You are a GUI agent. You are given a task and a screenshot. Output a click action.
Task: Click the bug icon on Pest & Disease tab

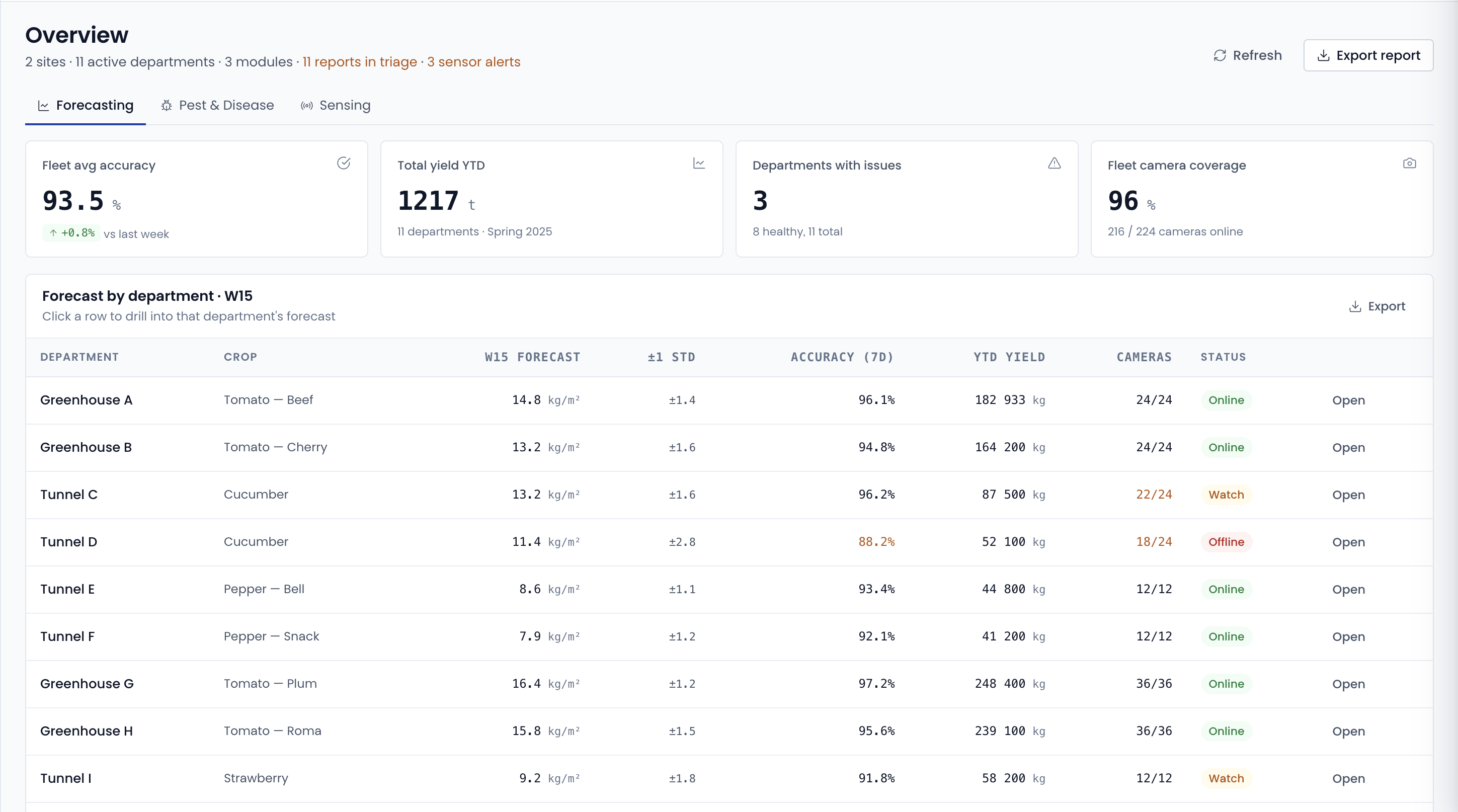[x=167, y=106]
